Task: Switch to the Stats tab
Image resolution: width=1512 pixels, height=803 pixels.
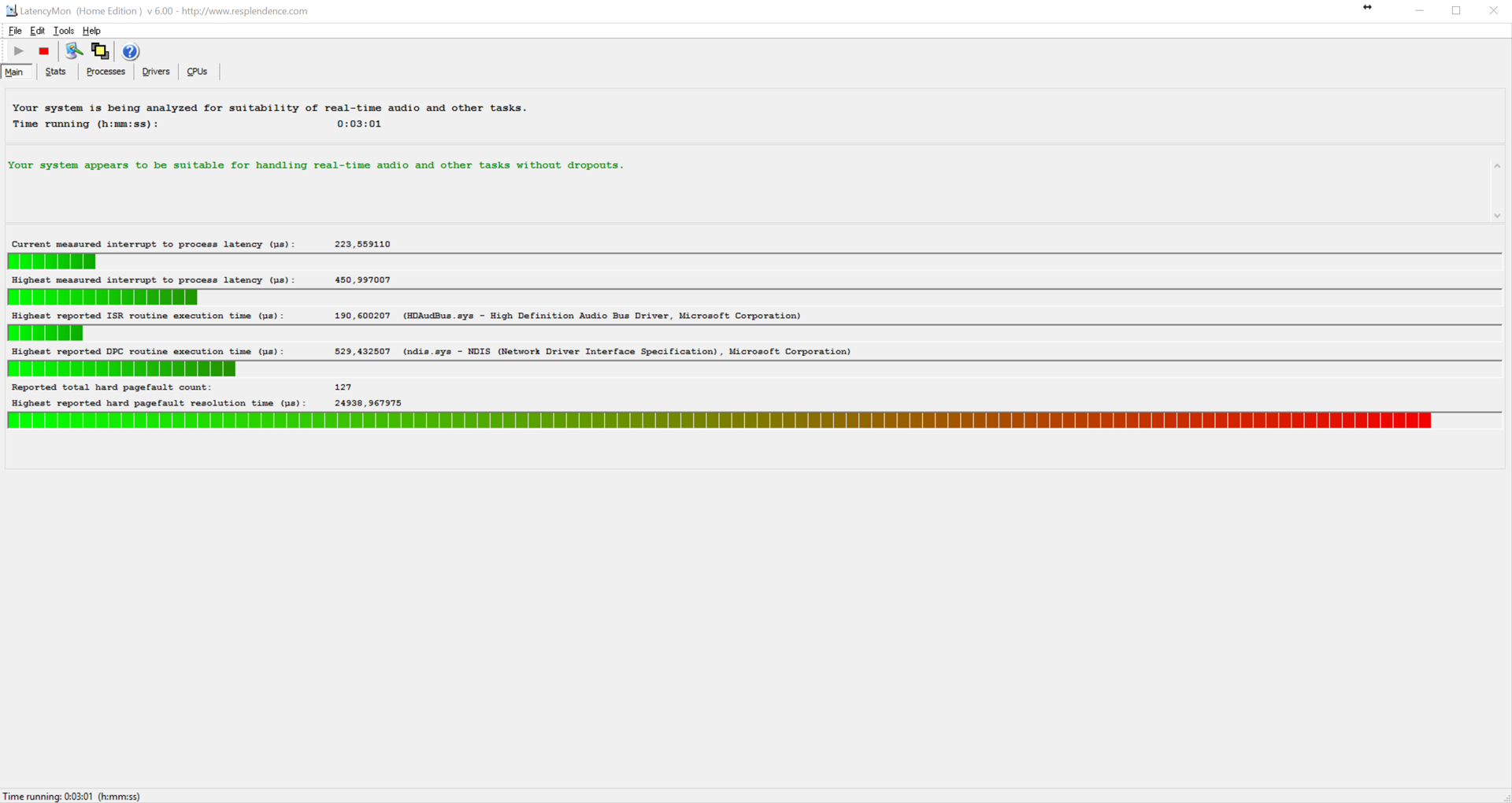Action: coord(55,72)
